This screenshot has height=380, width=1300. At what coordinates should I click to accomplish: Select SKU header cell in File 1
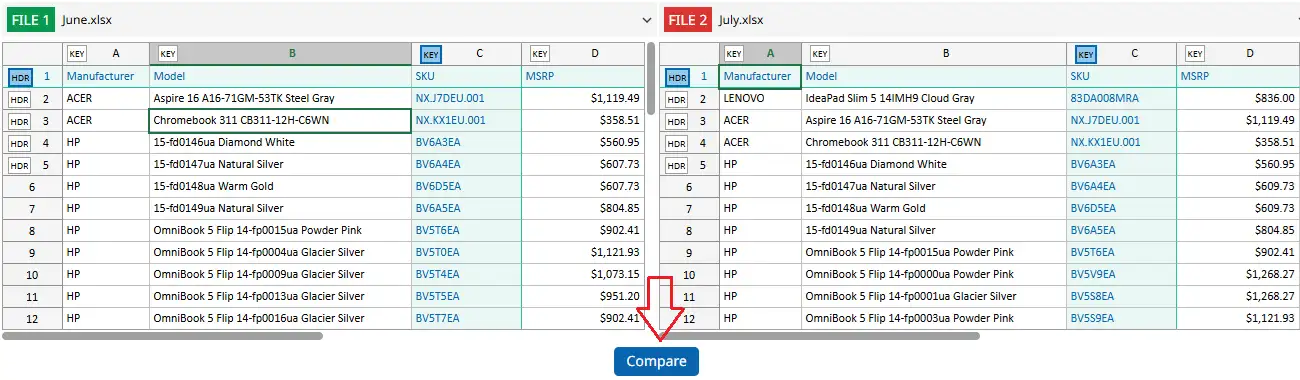coord(466,76)
